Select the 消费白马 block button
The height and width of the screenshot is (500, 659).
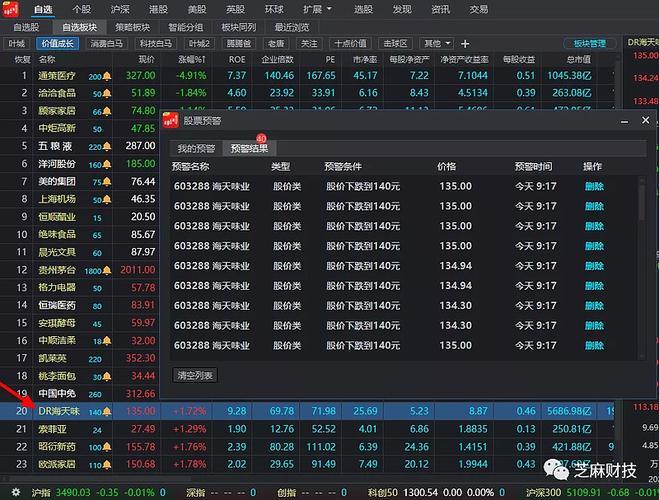point(107,43)
